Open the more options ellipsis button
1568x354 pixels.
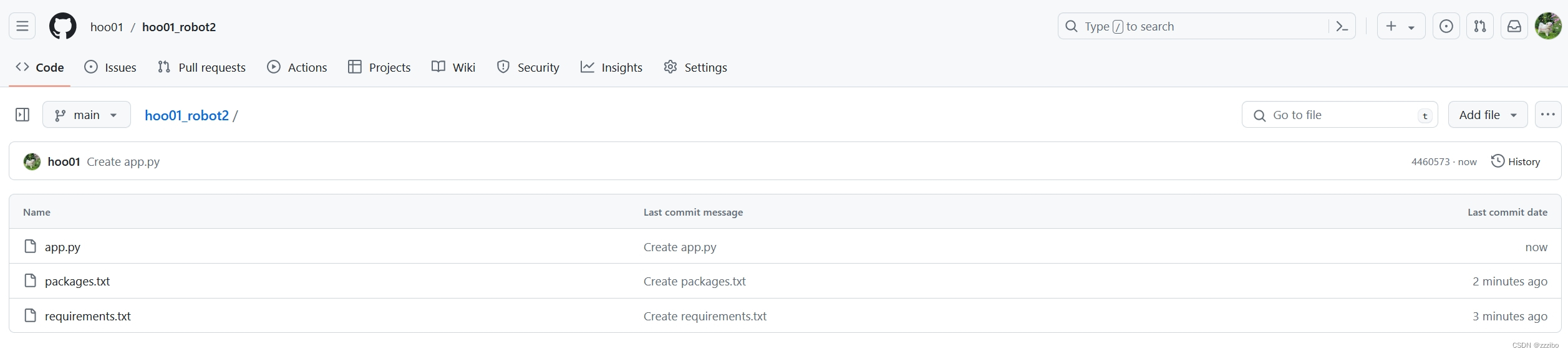(1547, 115)
